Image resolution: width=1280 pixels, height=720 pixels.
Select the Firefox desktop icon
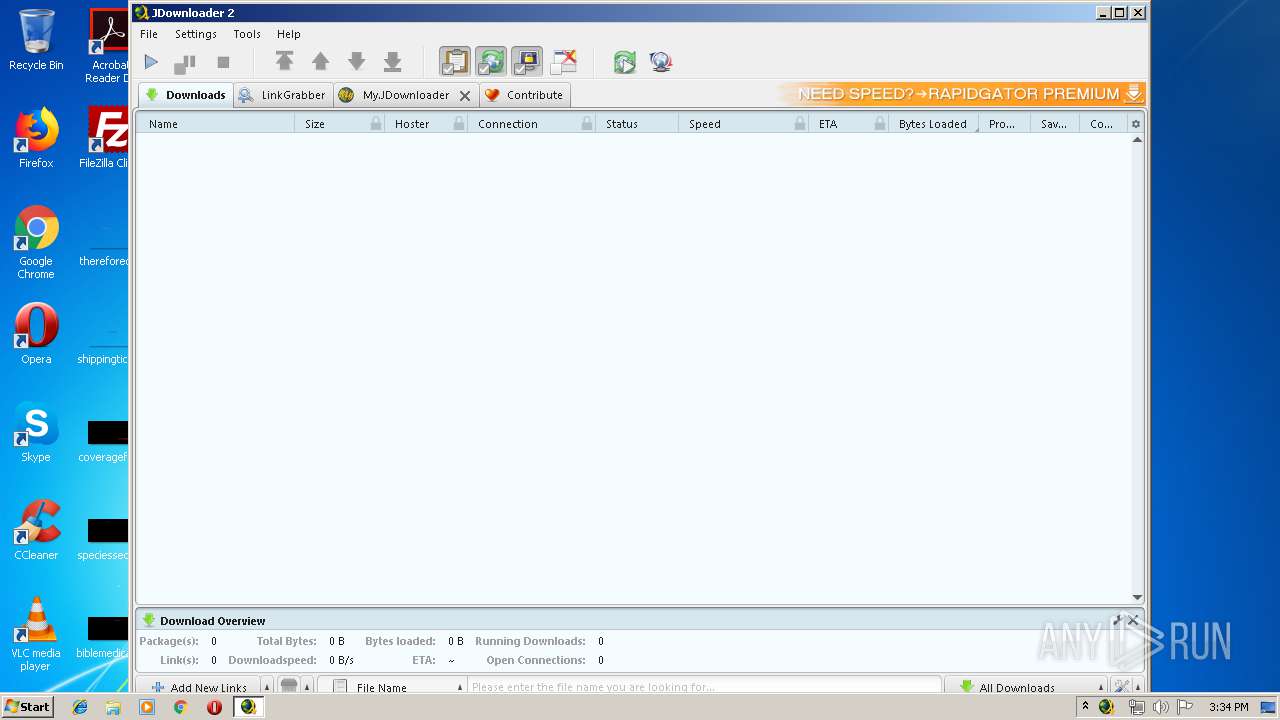click(36, 138)
